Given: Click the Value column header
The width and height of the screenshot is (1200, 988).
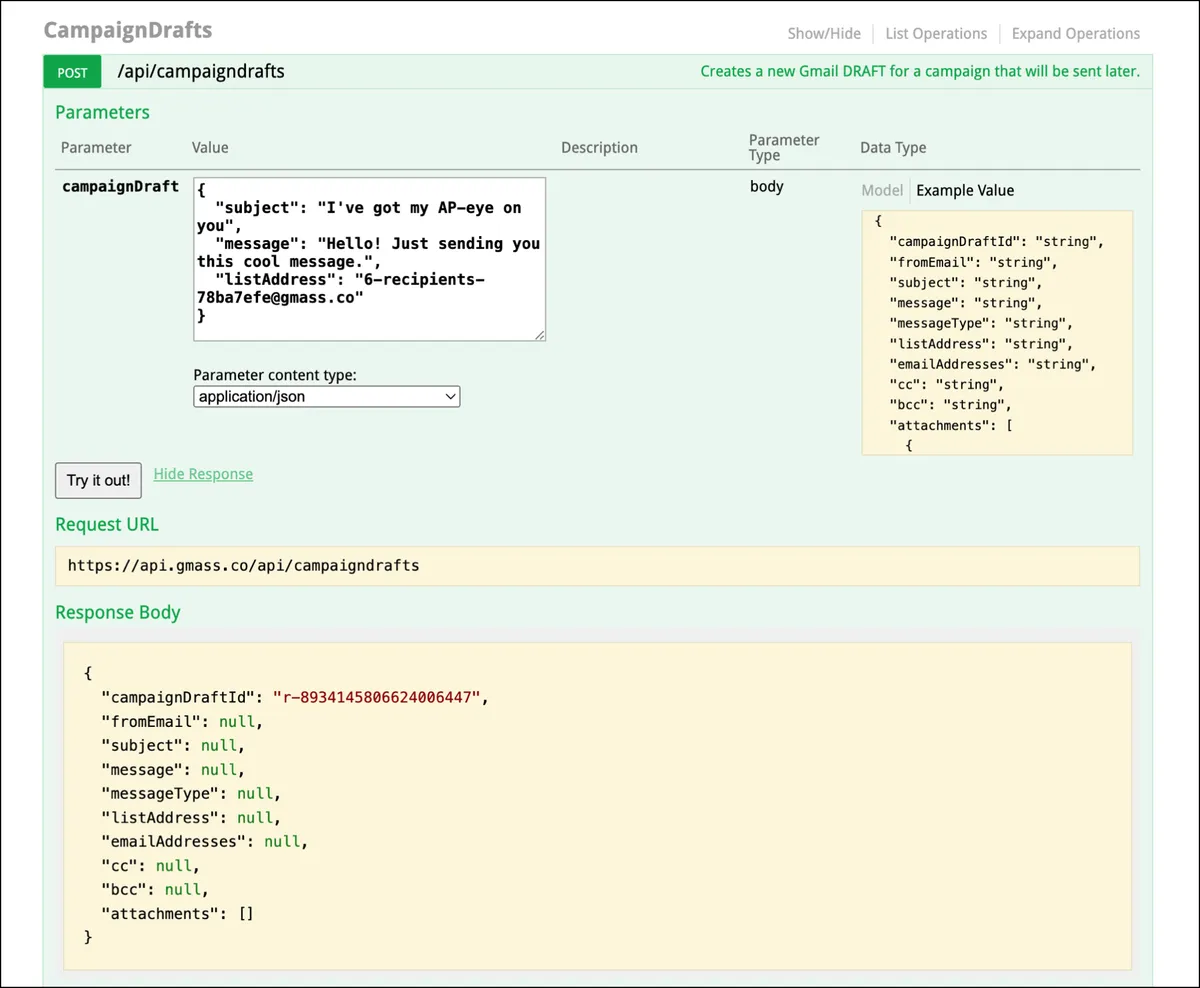Looking at the screenshot, I should [210, 147].
